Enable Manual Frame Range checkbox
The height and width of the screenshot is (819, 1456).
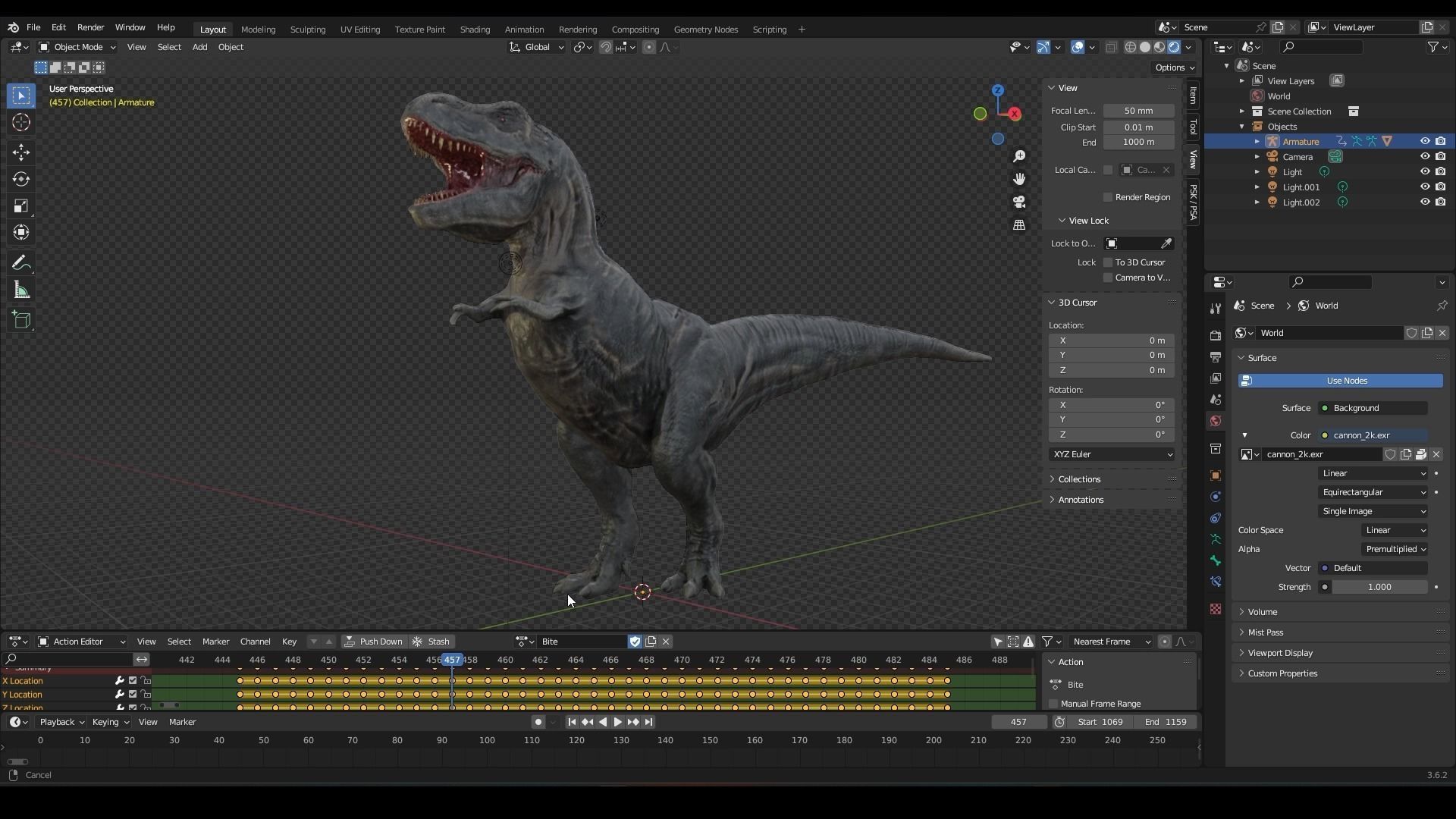[x=1053, y=704]
